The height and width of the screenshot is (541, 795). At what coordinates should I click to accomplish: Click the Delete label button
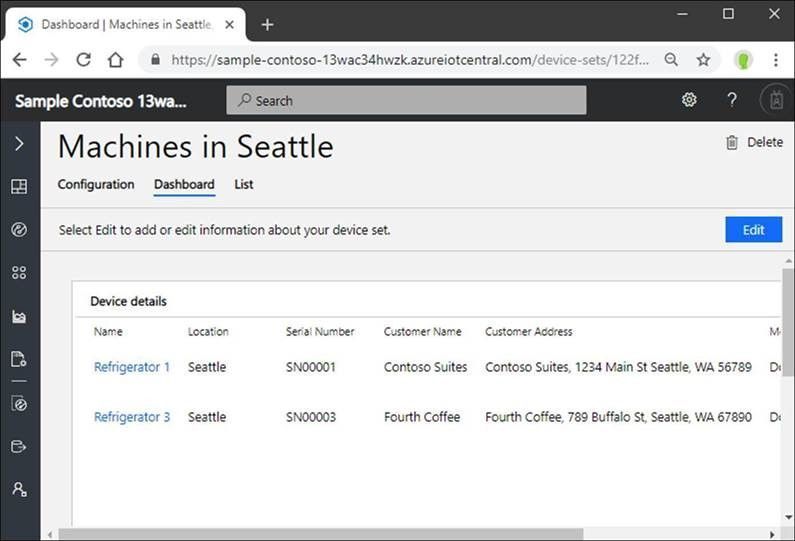765,142
